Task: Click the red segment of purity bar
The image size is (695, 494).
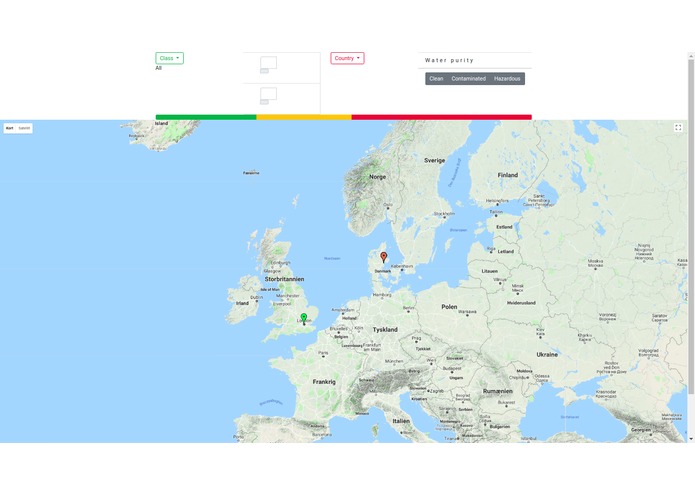Action: (x=441, y=117)
